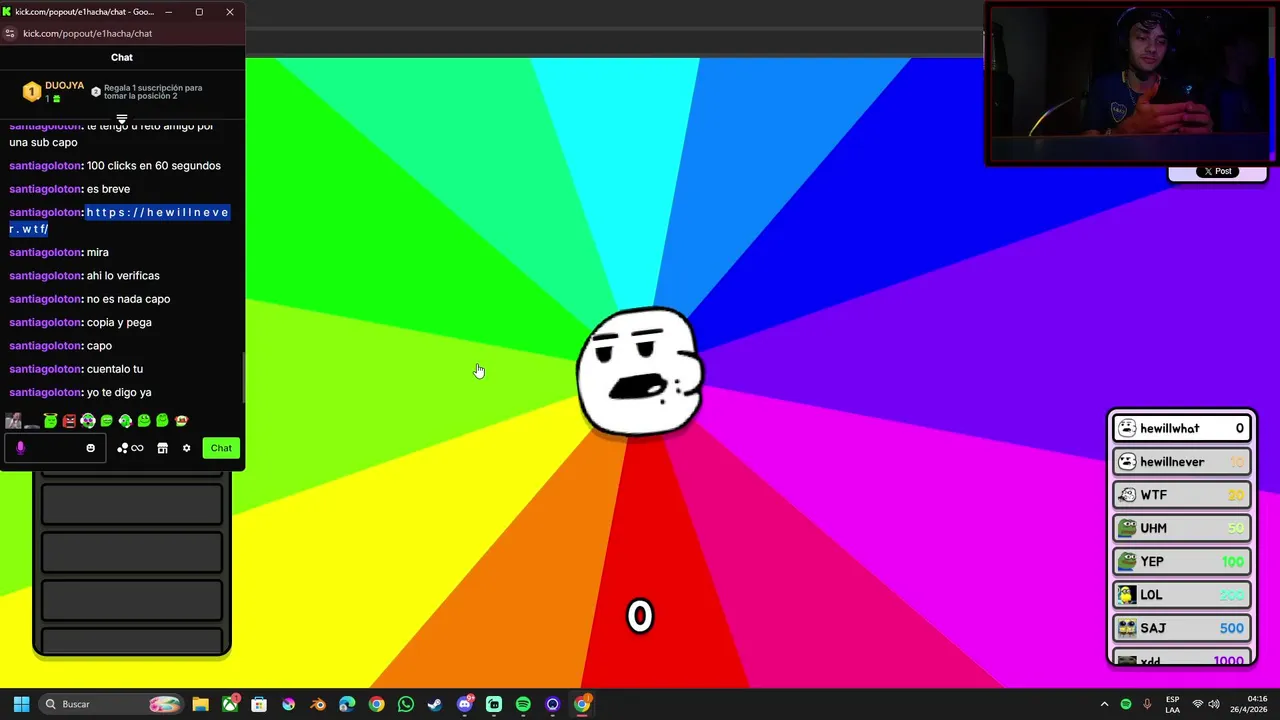This screenshot has height=720, width=1280.
Task: Show hidden tray icons chevron
Action: pyautogui.click(x=1104, y=704)
